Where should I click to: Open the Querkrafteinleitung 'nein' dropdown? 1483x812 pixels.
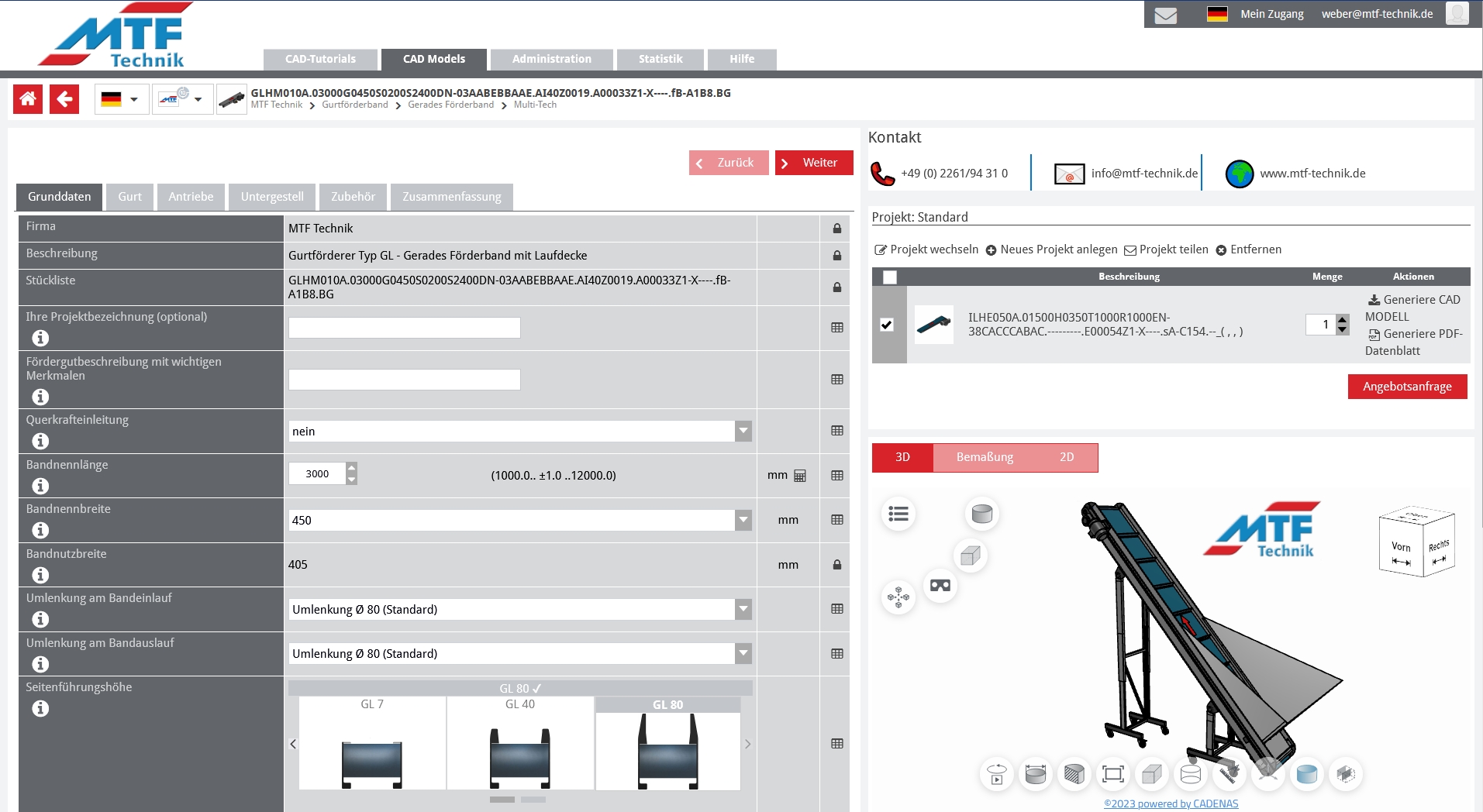tap(520, 431)
